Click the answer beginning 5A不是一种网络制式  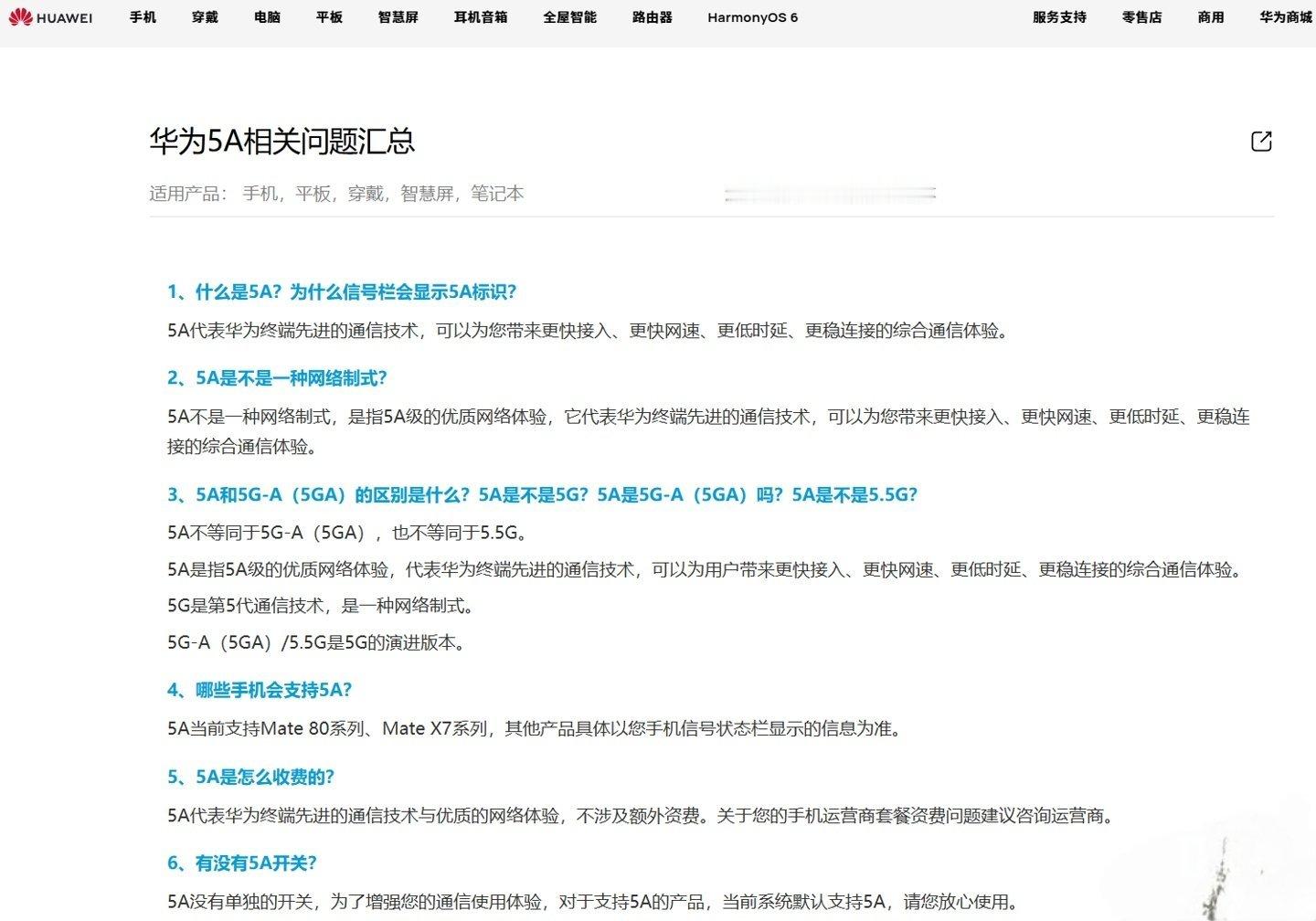click(x=708, y=431)
